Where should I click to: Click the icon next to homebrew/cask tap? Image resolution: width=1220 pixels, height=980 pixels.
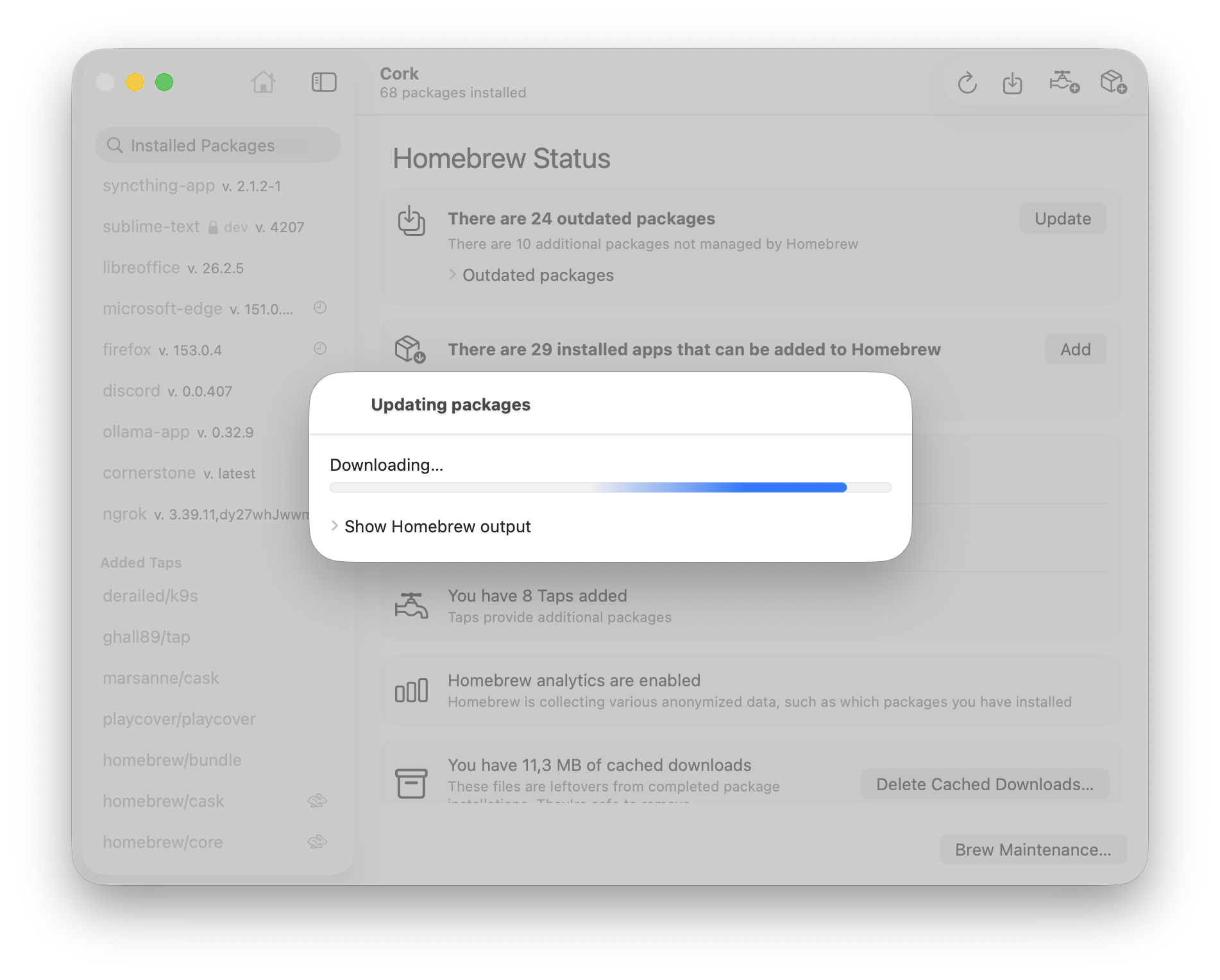317,800
